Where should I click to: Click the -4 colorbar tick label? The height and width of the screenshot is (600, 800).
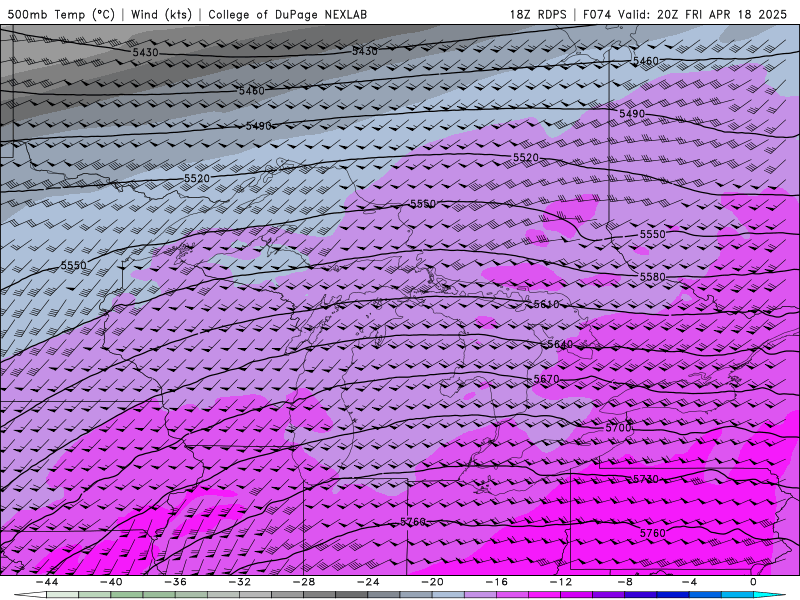coord(689,582)
